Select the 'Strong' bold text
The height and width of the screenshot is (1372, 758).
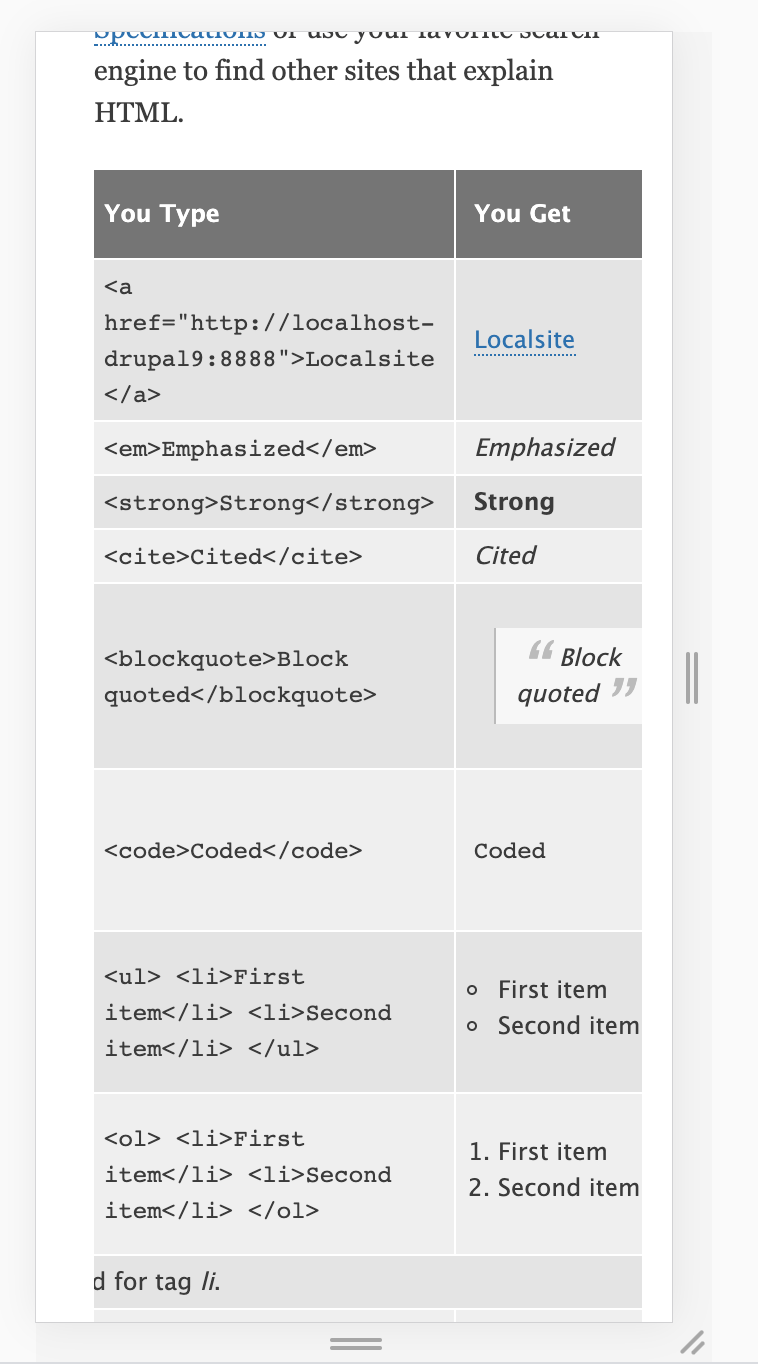(x=514, y=502)
